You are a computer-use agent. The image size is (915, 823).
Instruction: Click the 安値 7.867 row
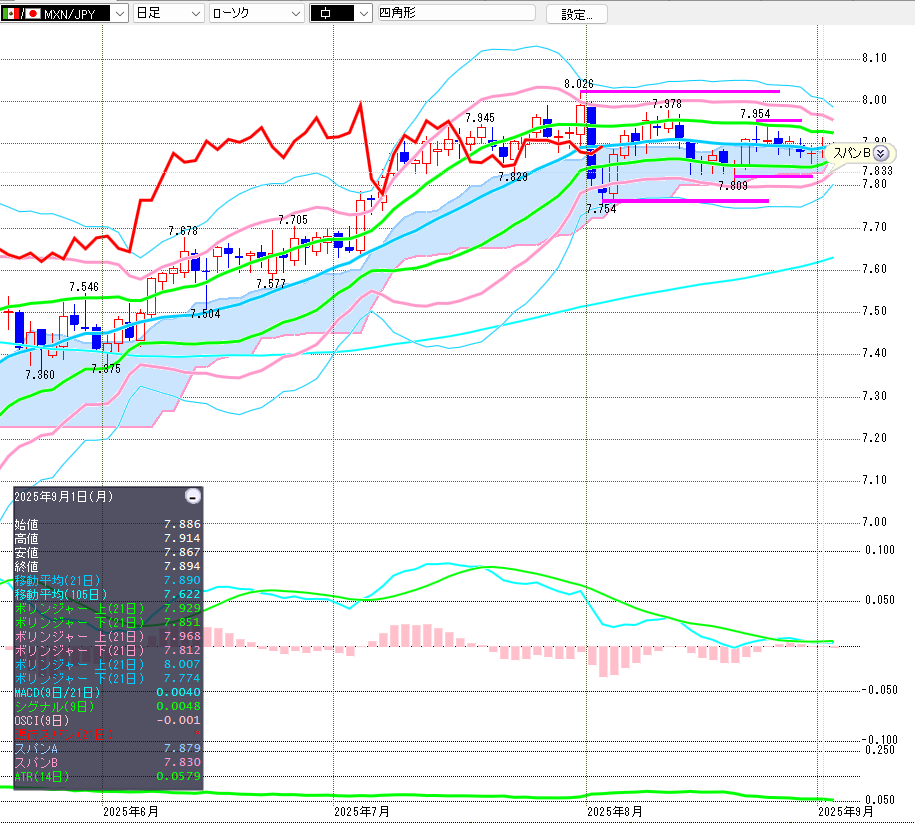(x=107, y=552)
